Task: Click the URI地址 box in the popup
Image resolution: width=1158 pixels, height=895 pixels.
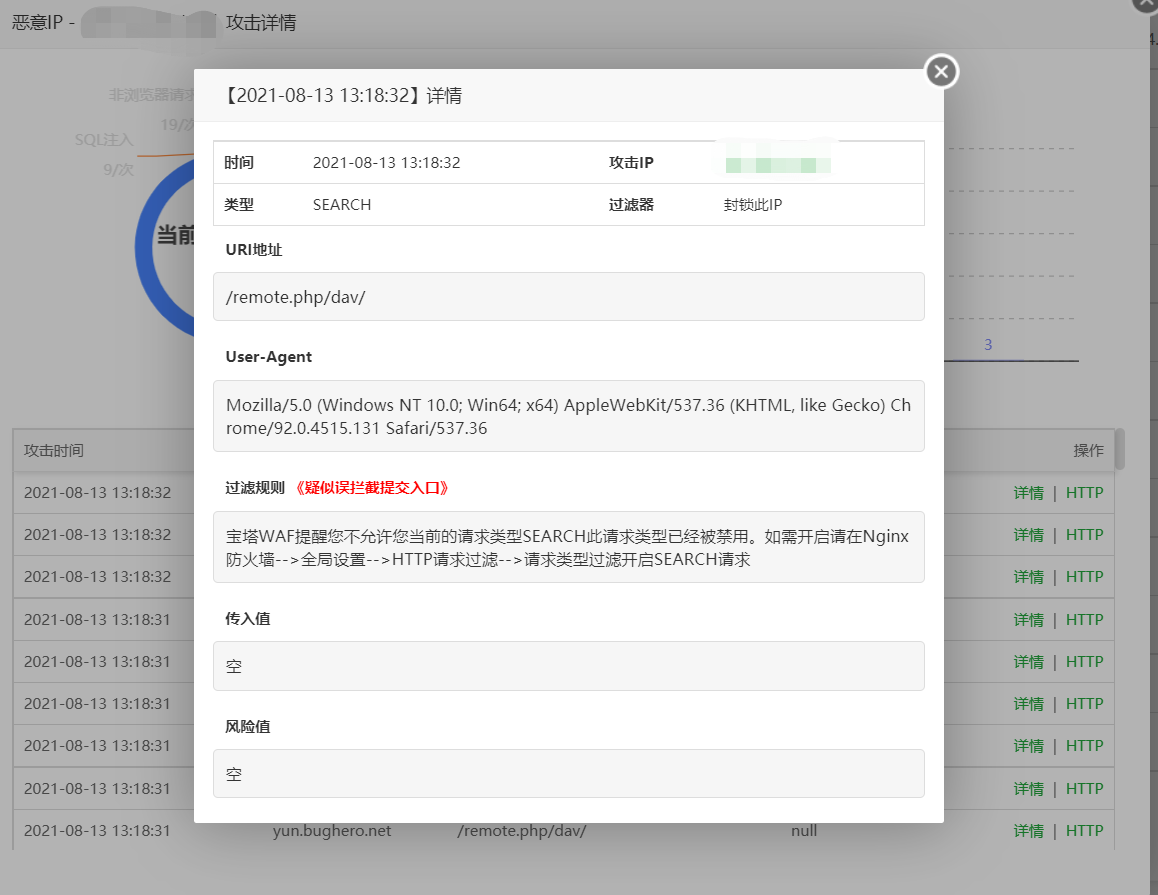Action: (x=568, y=297)
